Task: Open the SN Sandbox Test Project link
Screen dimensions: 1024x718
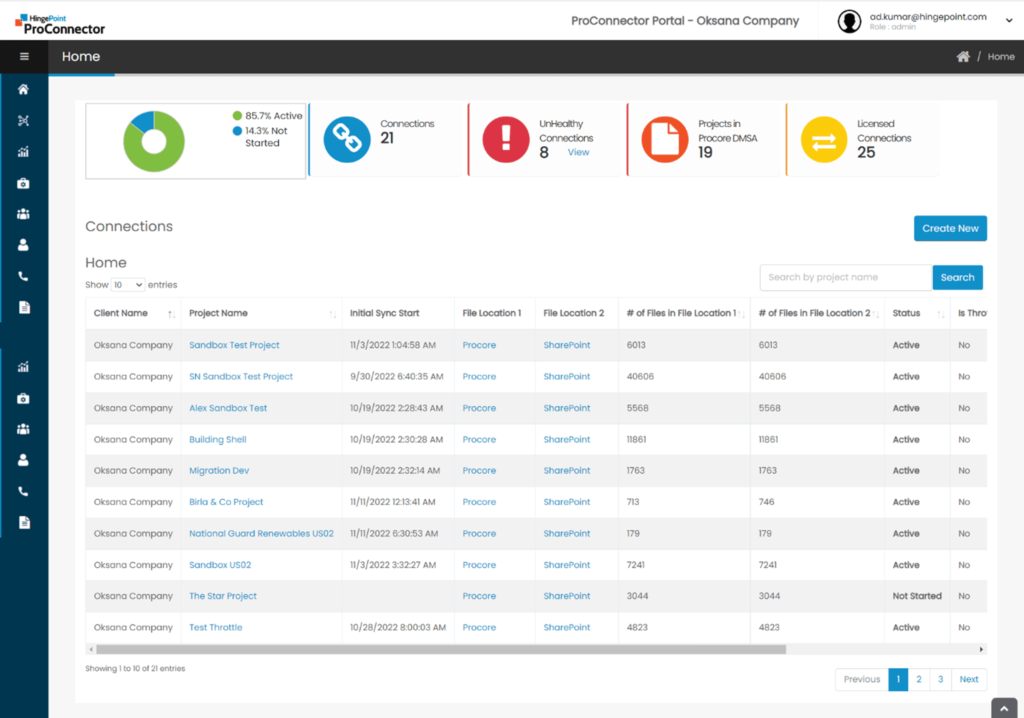Action: pos(241,376)
